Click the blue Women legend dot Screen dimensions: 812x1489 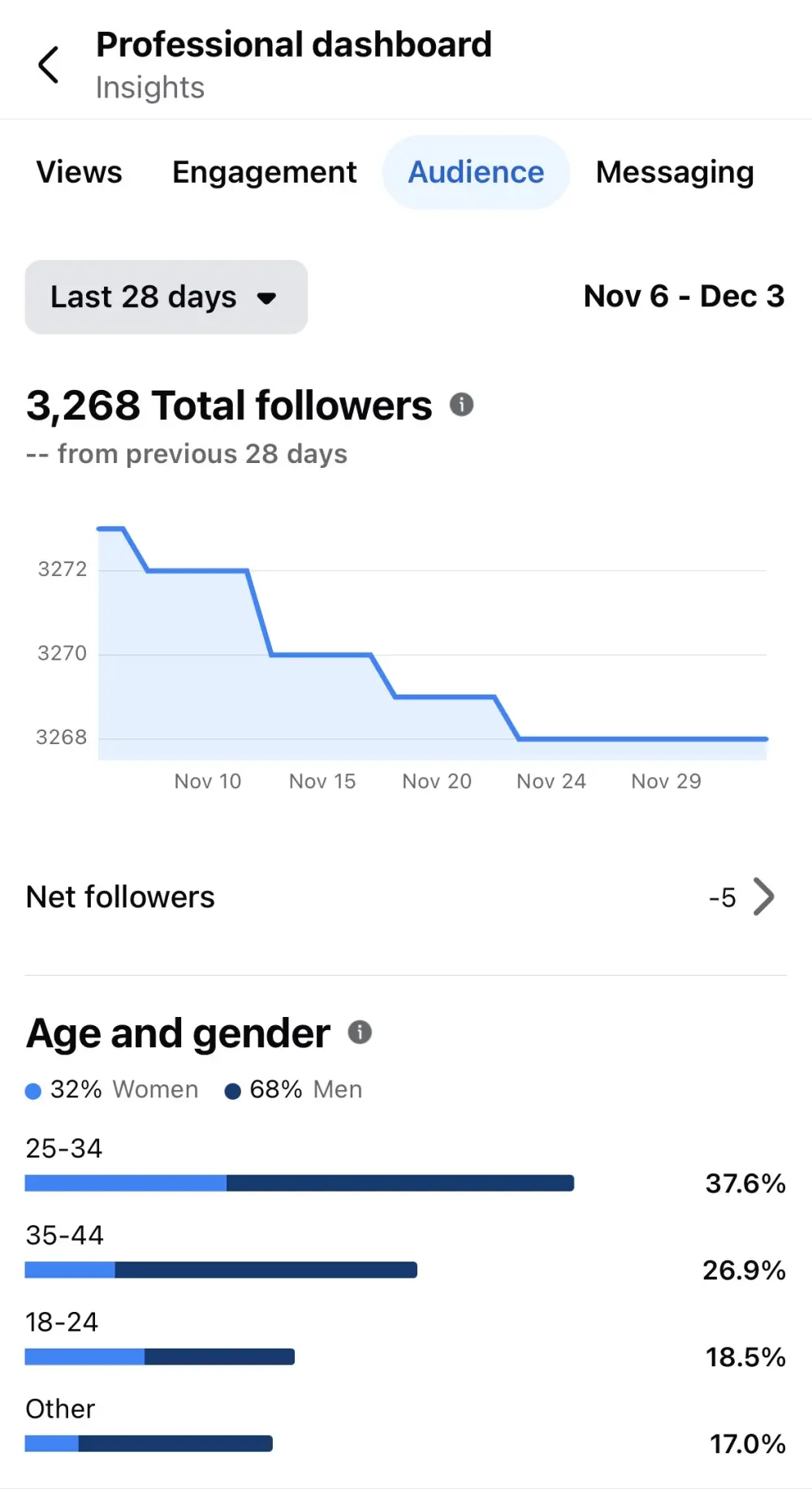[x=33, y=1091]
